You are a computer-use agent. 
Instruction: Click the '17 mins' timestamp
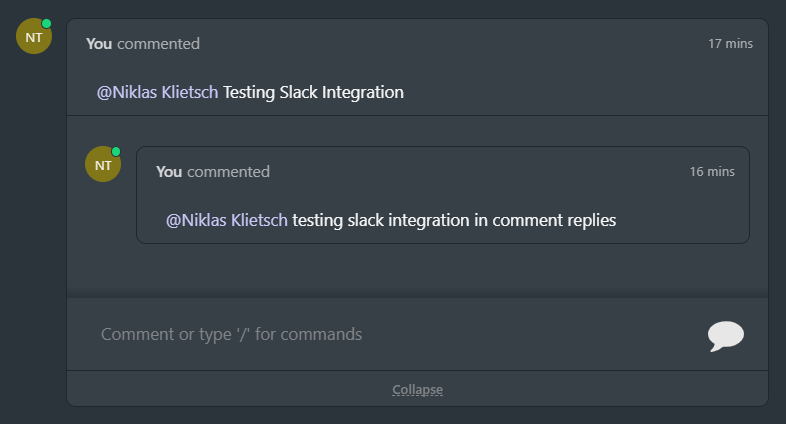pos(730,44)
